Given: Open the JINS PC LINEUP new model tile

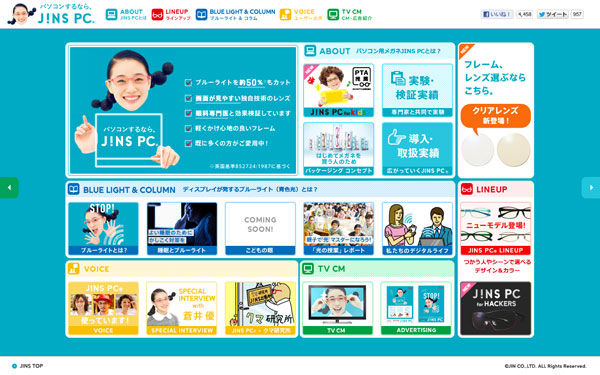Looking at the screenshot, I should 496,228.
